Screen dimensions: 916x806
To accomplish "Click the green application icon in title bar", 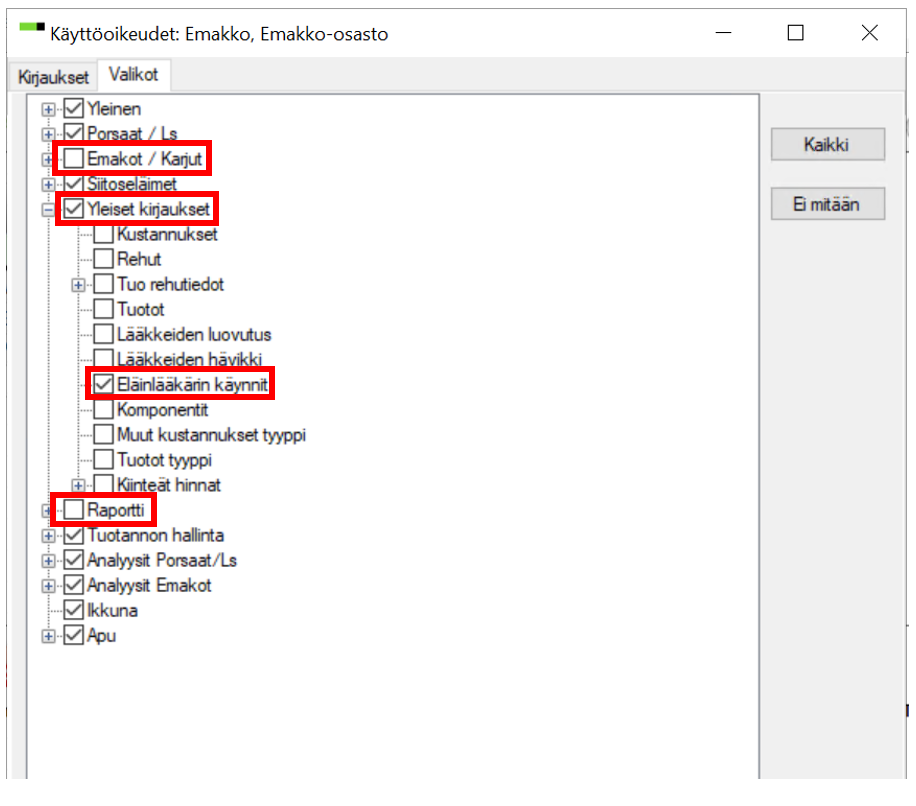I will pyautogui.click(x=32, y=27).
